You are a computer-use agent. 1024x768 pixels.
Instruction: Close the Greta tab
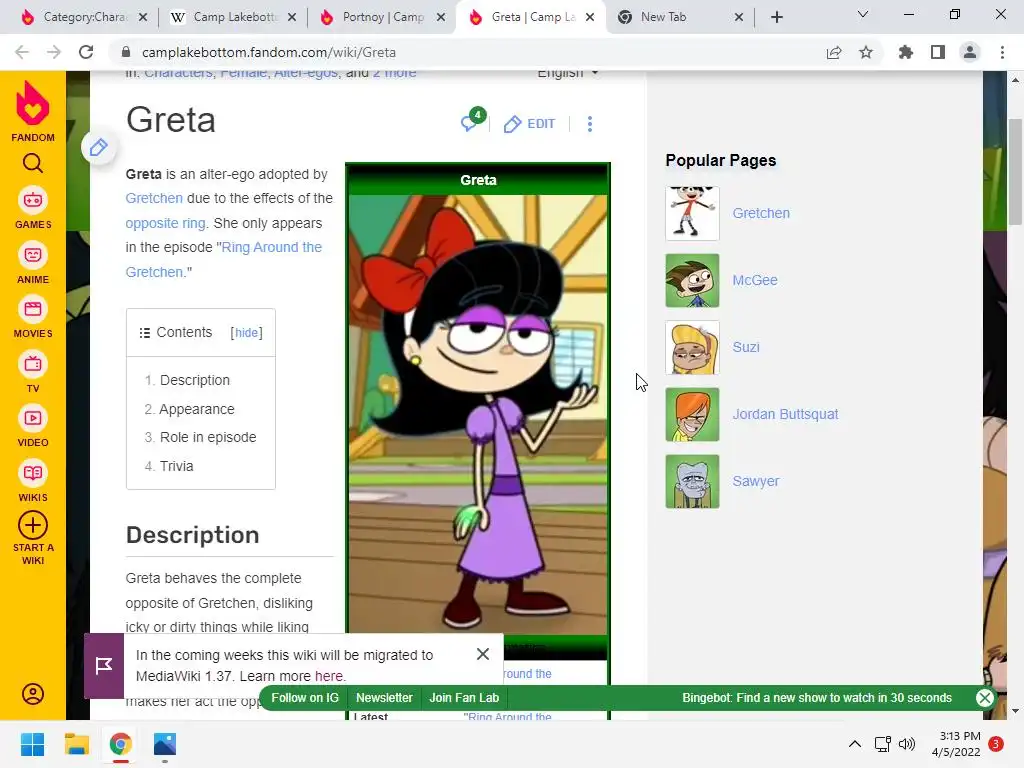click(x=590, y=18)
